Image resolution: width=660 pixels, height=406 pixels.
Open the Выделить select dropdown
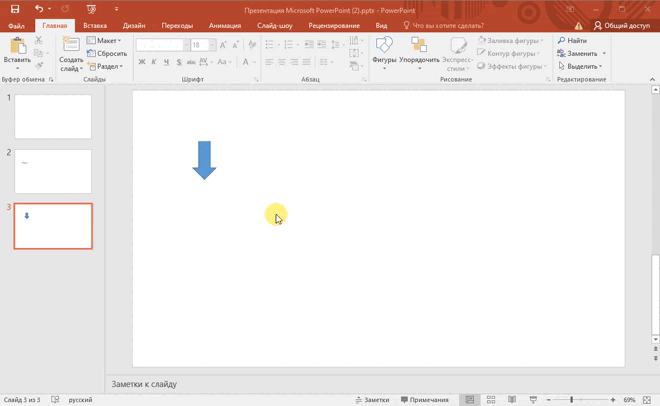coord(580,66)
